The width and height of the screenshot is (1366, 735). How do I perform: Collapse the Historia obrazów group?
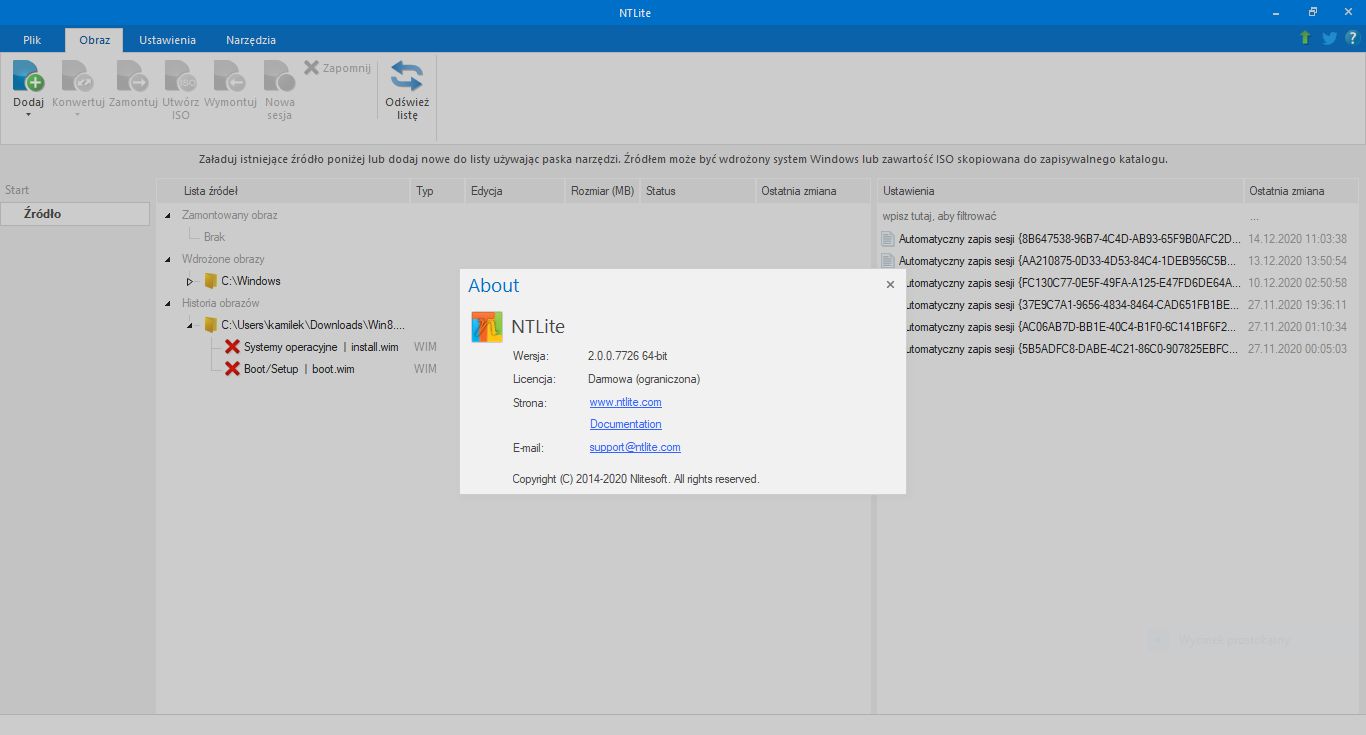pyautogui.click(x=168, y=303)
